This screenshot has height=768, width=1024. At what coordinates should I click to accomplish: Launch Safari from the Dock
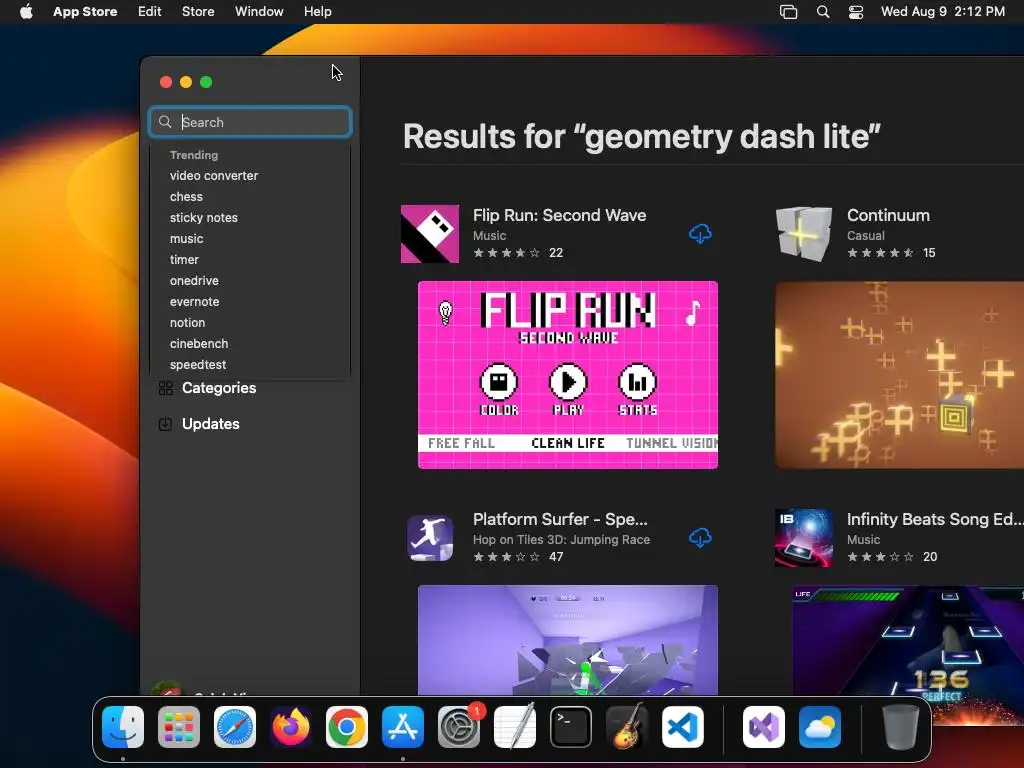click(x=235, y=727)
